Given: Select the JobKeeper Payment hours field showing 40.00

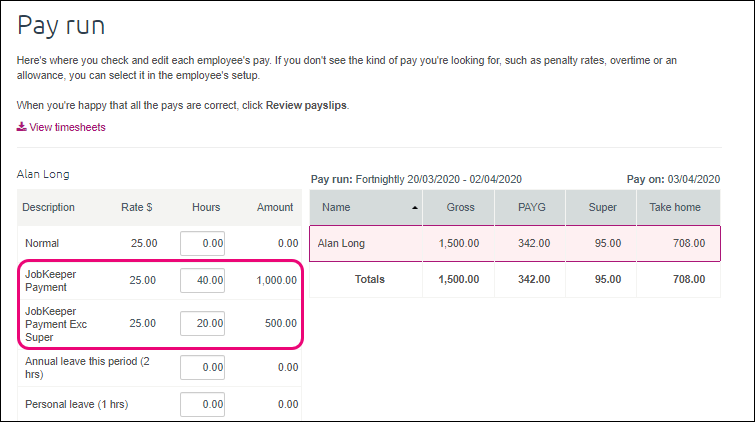Looking at the screenshot, I should point(202,281).
